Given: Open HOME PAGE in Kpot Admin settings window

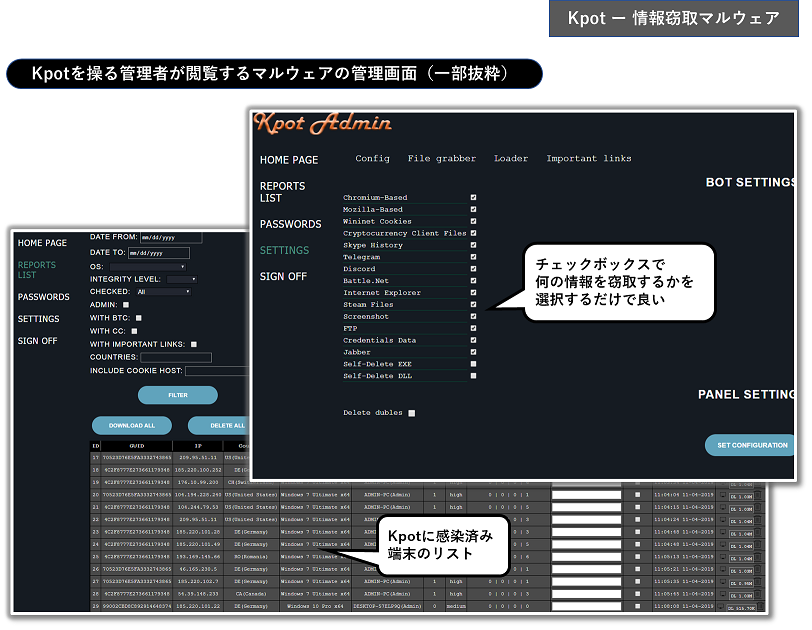Looking at the screenshot, I should tap(289, 160).
